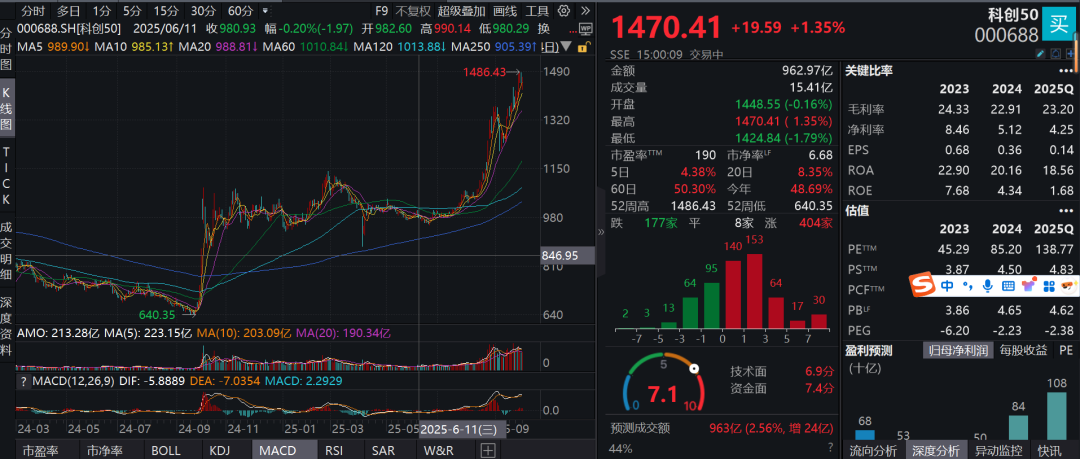The width and height of the screenshot is (1080, 459).
Task: Select 1分 minute chart
Action: click(101, 11)
